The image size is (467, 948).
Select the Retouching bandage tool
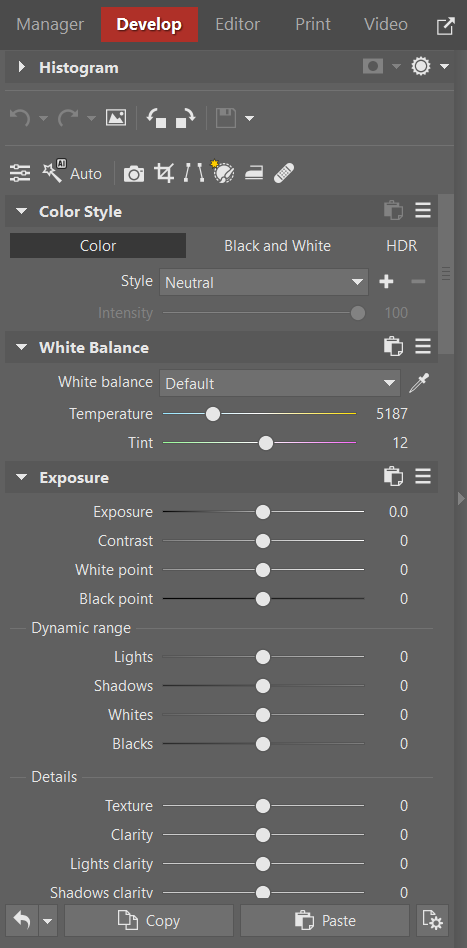(x=284, y=174)
